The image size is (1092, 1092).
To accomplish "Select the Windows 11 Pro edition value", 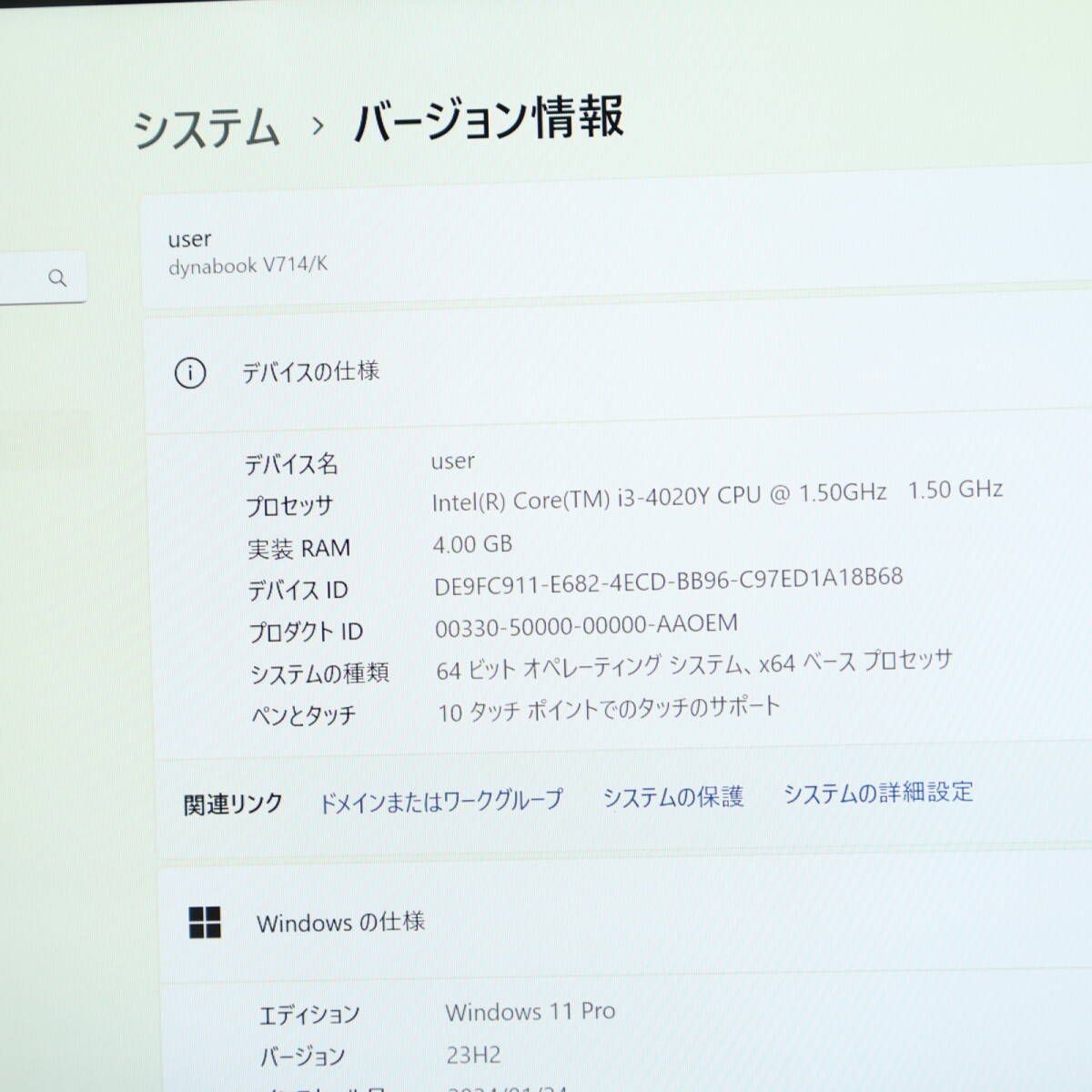I will [x=530, y=1011].
